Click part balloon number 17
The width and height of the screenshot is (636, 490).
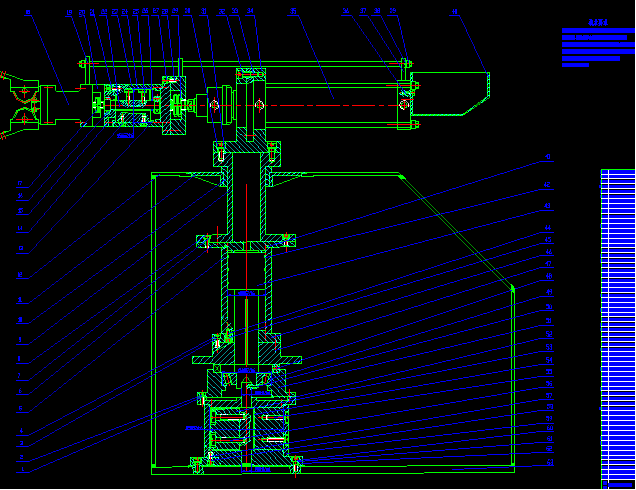coord(19,184)
